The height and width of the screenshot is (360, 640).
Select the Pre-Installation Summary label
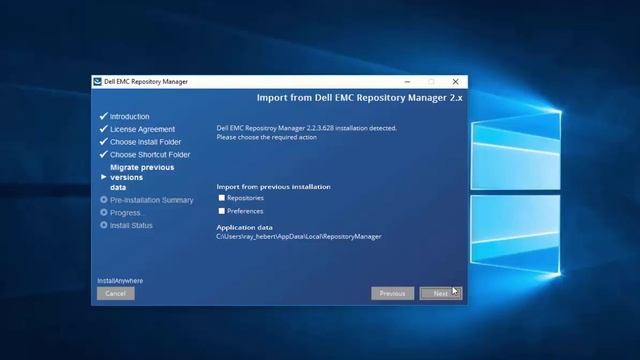tap(151, 200)
